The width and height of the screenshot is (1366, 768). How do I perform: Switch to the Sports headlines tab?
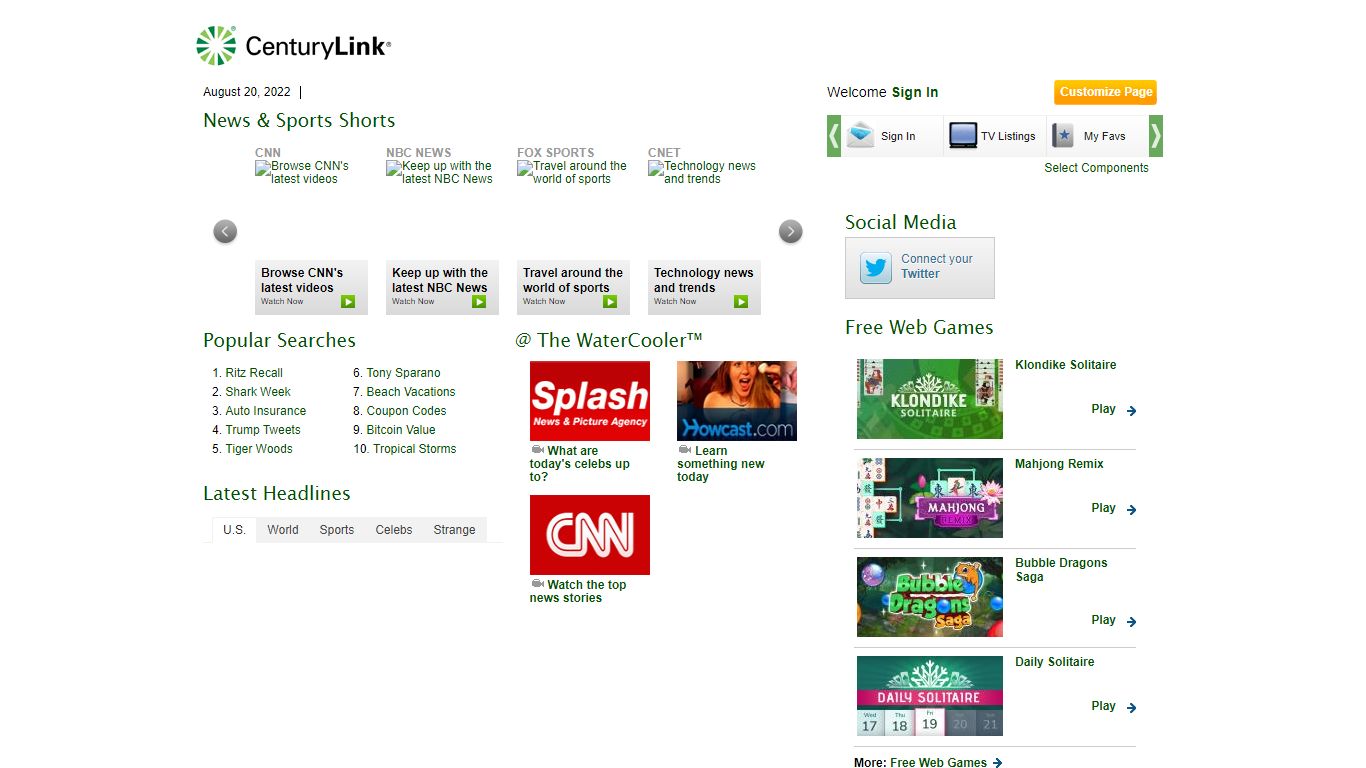pos(337,530)
